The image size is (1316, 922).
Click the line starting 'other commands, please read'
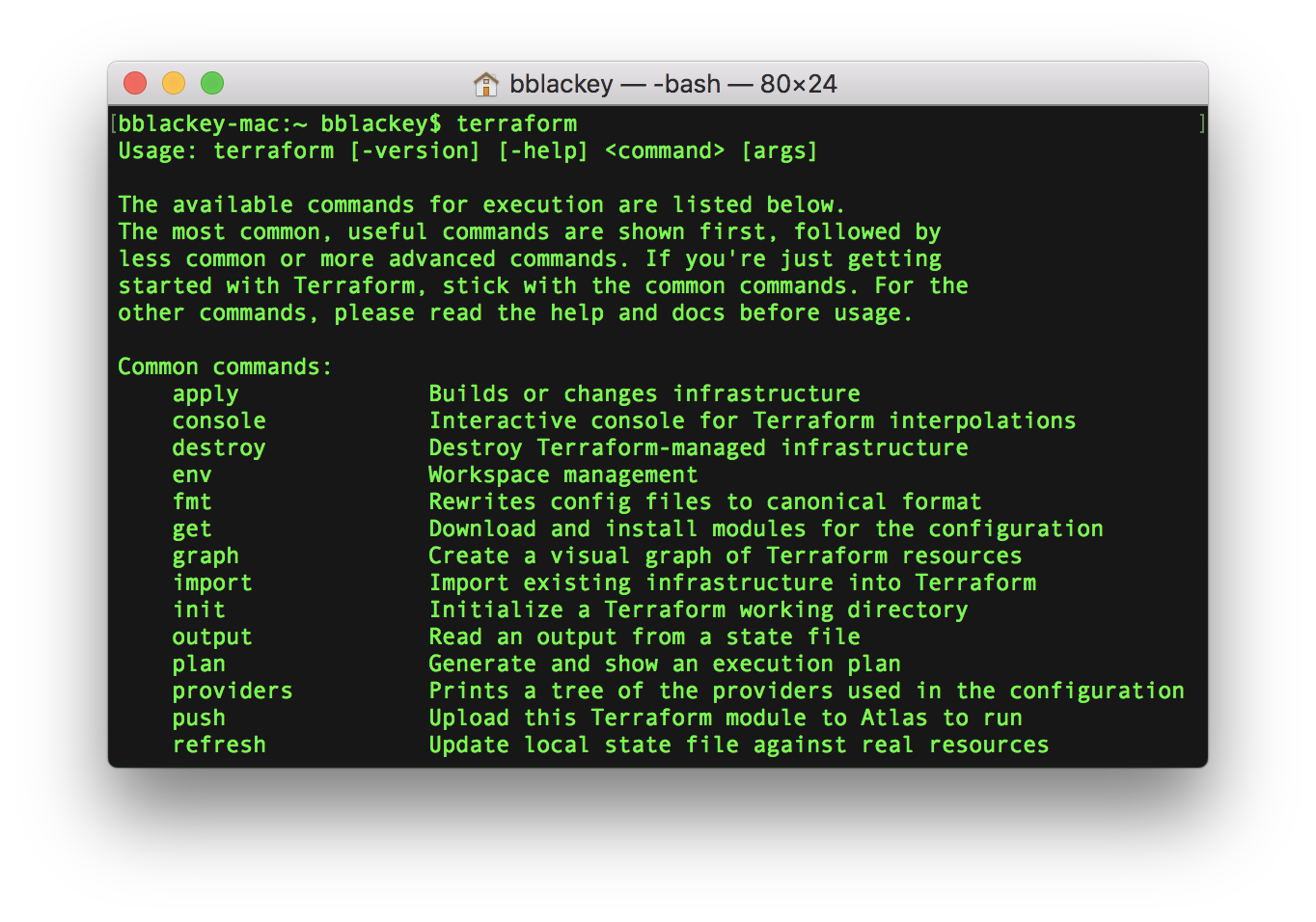pos(515,312)
